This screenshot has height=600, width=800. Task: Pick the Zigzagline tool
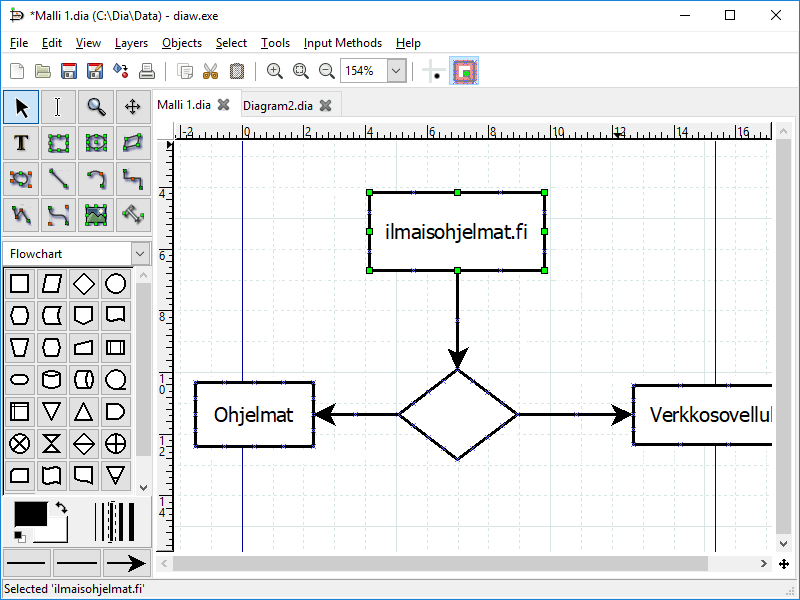133,179
